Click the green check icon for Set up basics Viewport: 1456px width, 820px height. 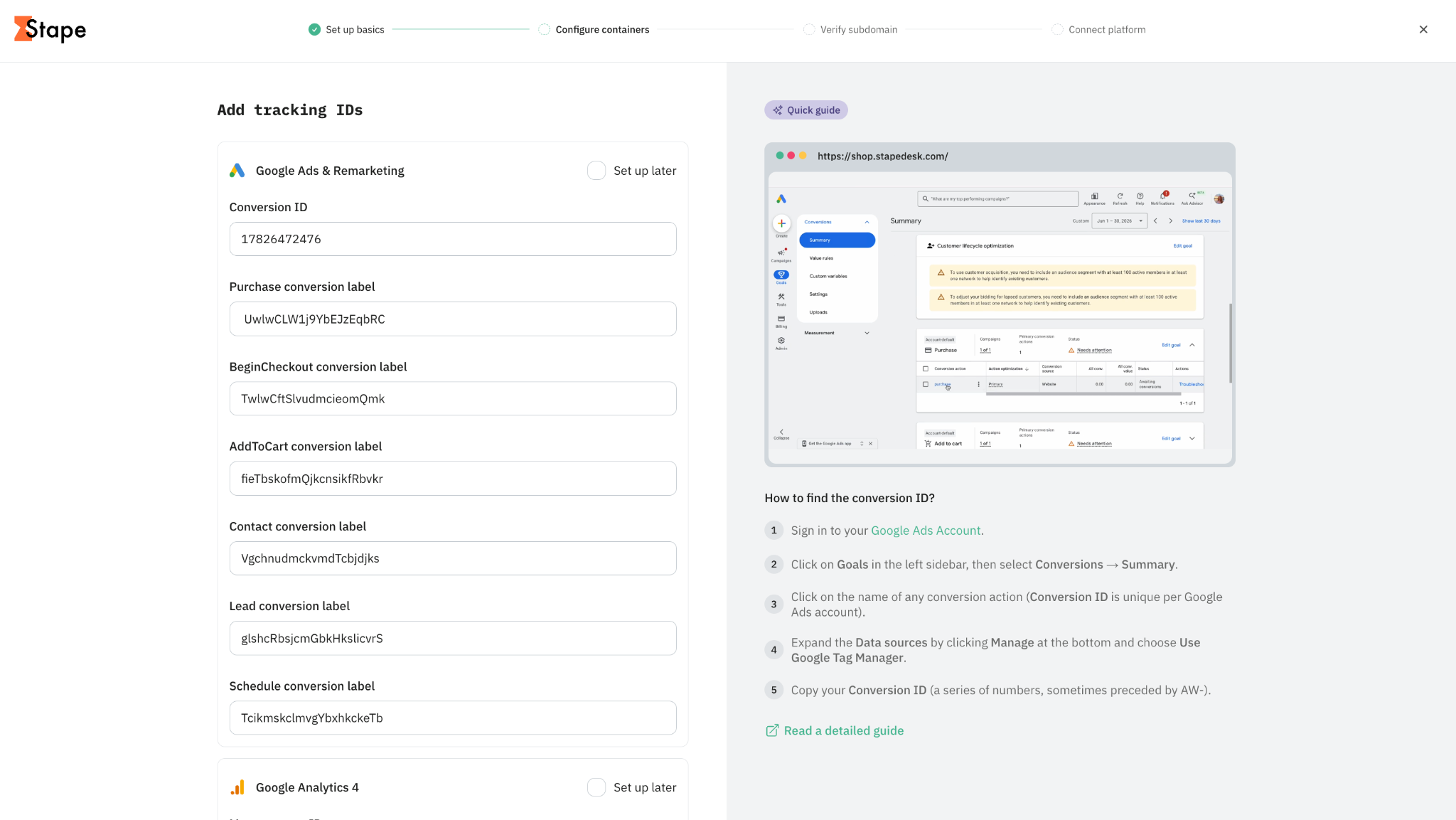314,29
